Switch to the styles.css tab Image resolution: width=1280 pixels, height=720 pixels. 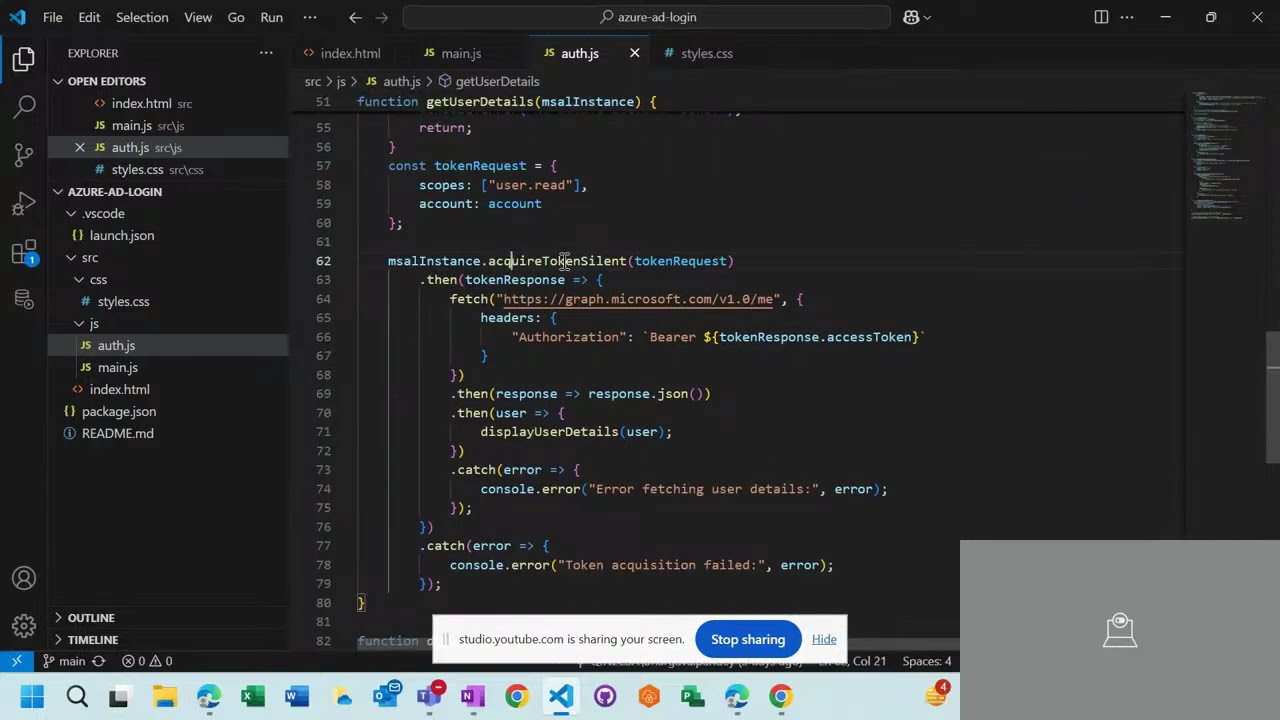point(706,53)
